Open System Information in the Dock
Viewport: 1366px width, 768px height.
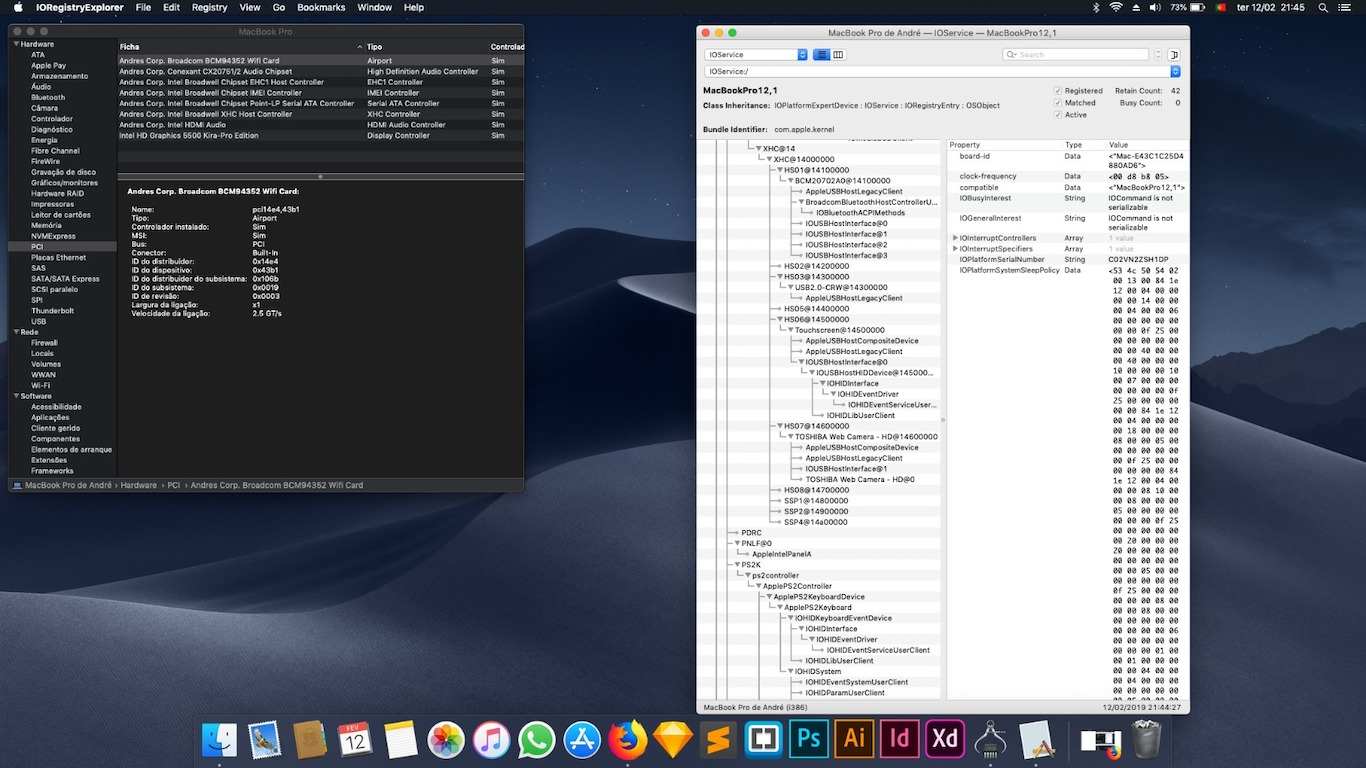[x=990, y=740]
